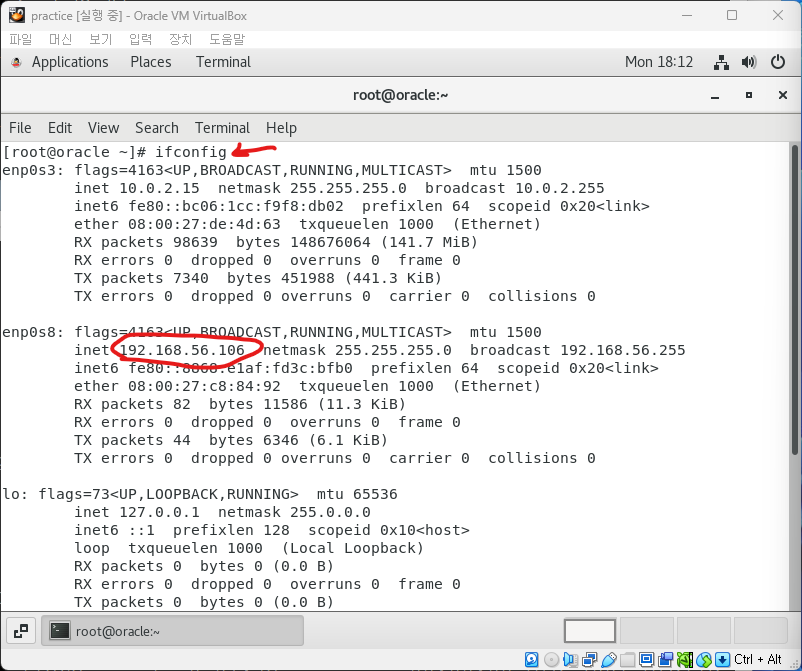Screen dimensions: 802x671
Task: Open the terminal Search menu
Action: click(x=157, y=128)
